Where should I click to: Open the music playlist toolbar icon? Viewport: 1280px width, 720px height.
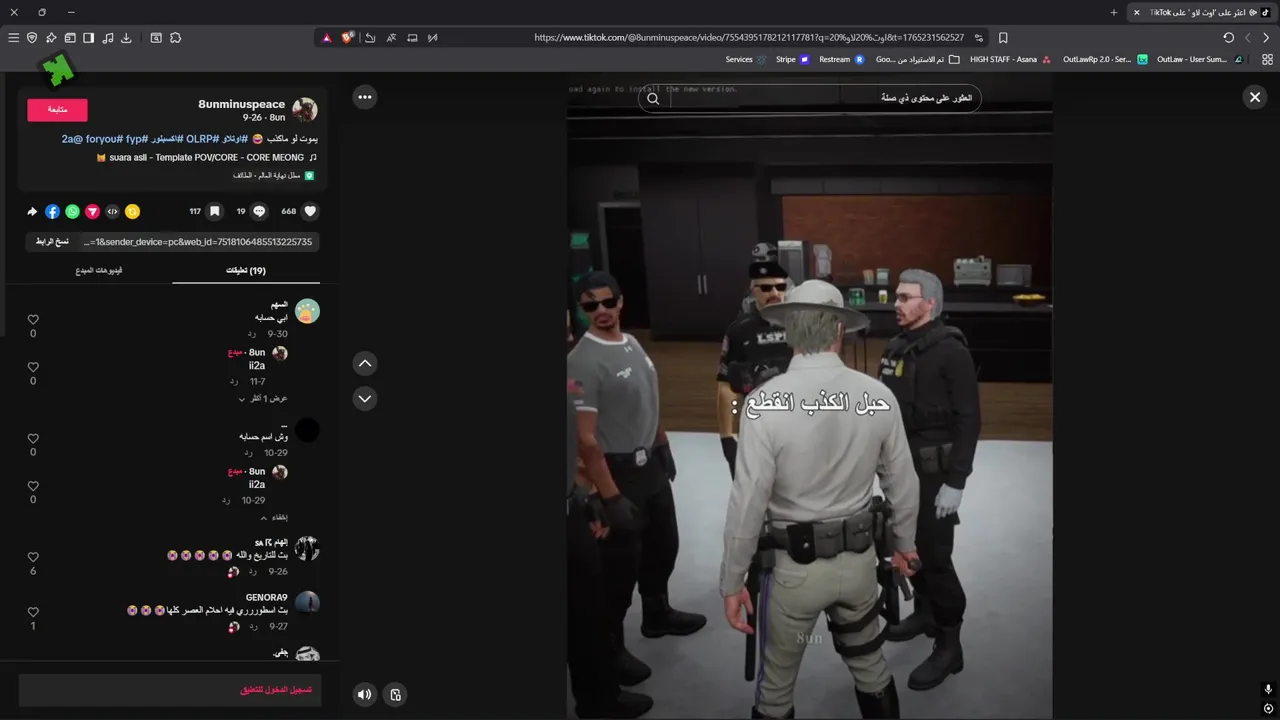107,38
